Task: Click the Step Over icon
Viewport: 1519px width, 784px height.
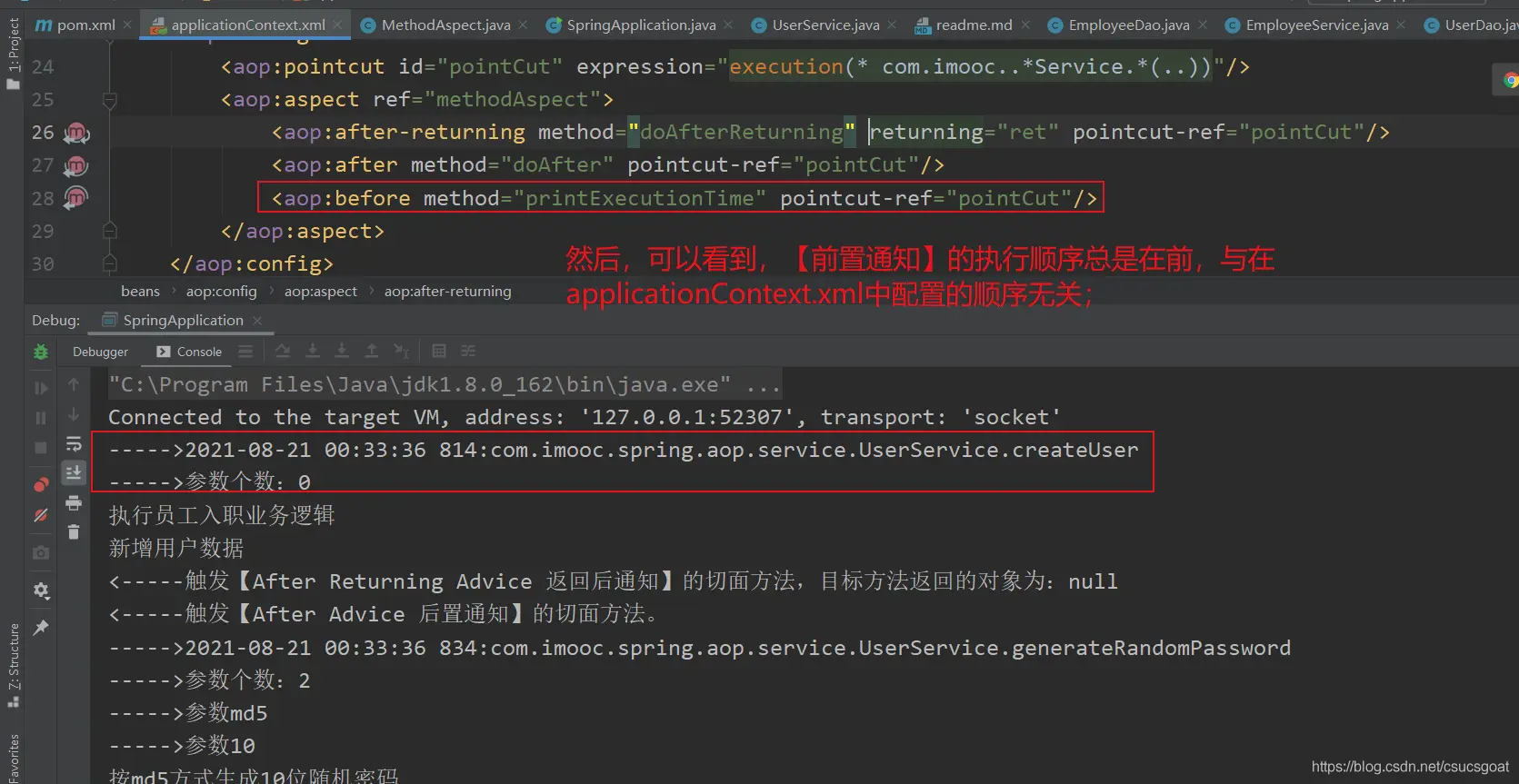Action: click(313, 351)
